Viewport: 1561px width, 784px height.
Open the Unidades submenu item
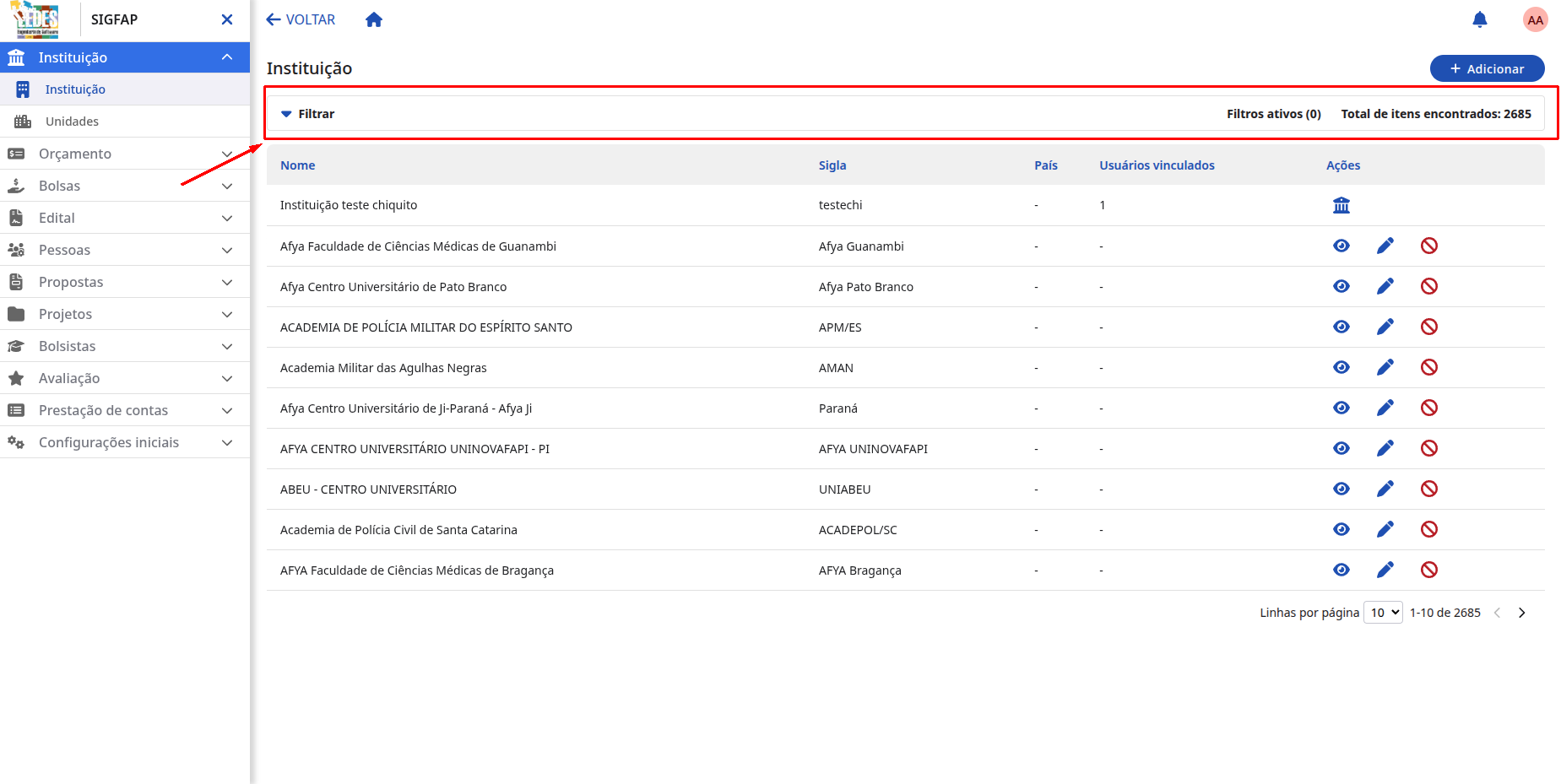pyautogui.click(x=125, y=122)
